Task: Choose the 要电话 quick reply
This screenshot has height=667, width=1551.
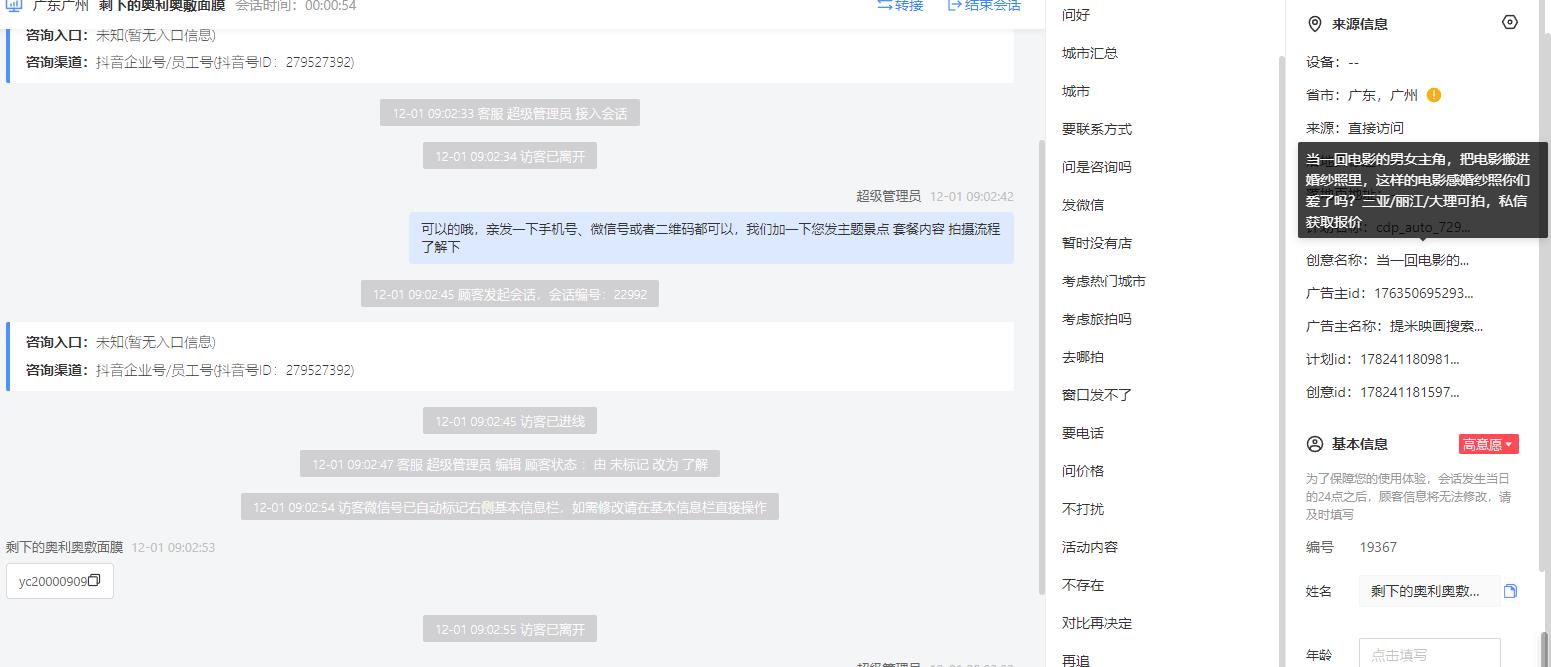Action: tap(1083, 433)
